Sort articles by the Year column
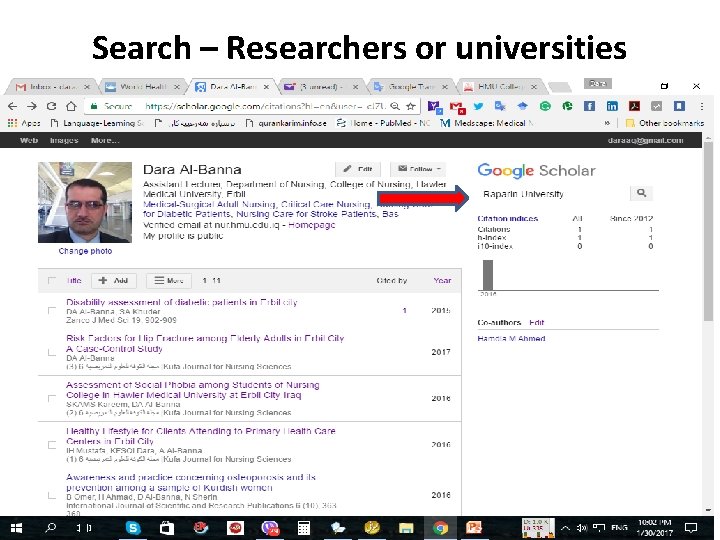 tap(442, 281)
